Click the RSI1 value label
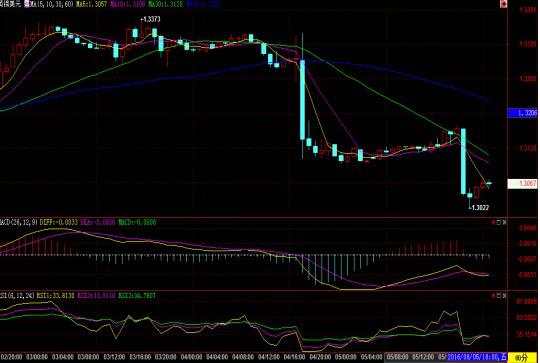This screenshot has height=363, width=540. (55, 295)
